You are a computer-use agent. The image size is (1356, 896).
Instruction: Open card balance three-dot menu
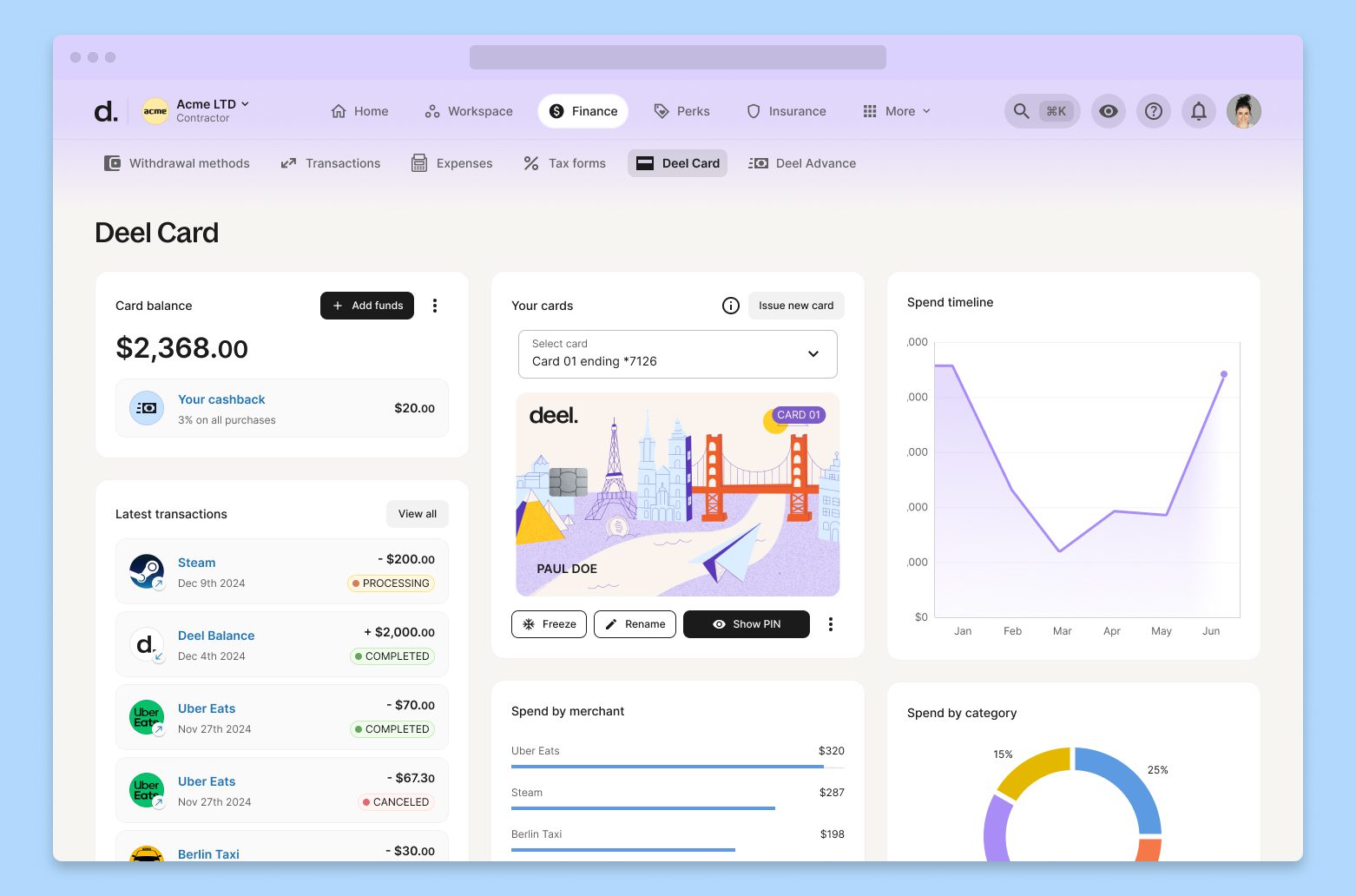pyautogui.click(x=435, y=306)
